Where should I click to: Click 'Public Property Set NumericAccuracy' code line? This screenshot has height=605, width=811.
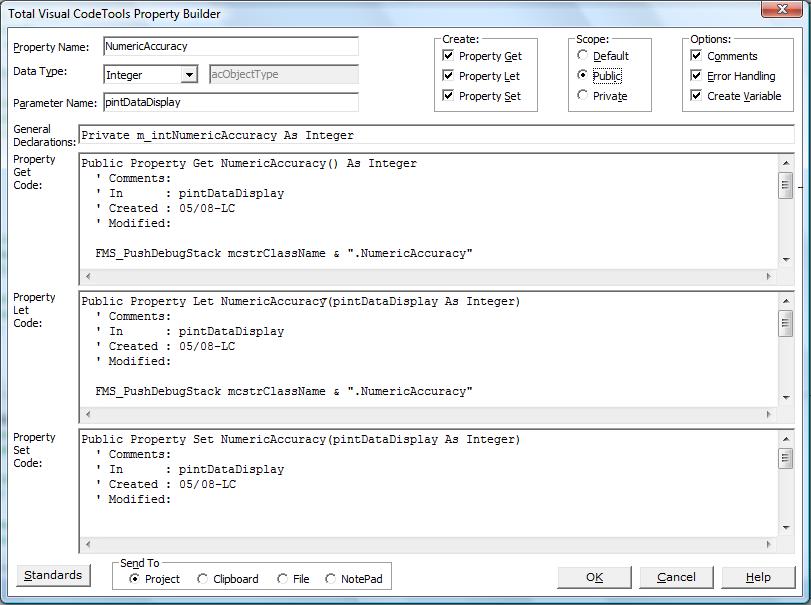(x=301, y=440)
